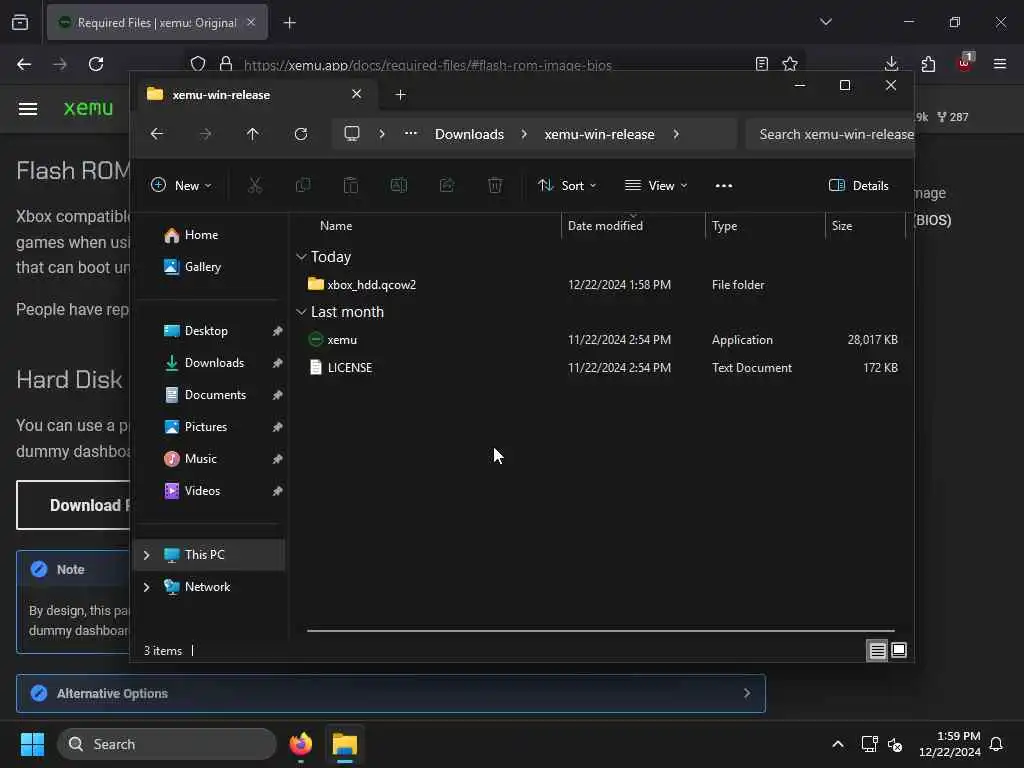Open Pictures in navigation pane
The height and width of the screenshot is (768, 1024).
tap(206, 427)
